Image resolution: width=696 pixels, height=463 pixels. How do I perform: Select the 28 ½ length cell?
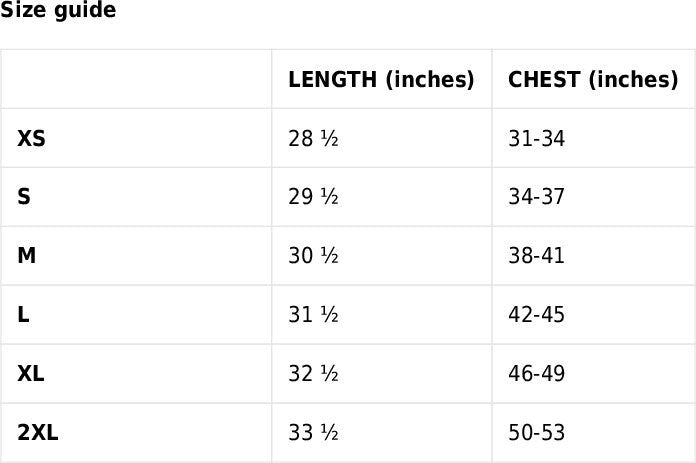(313, 139)
